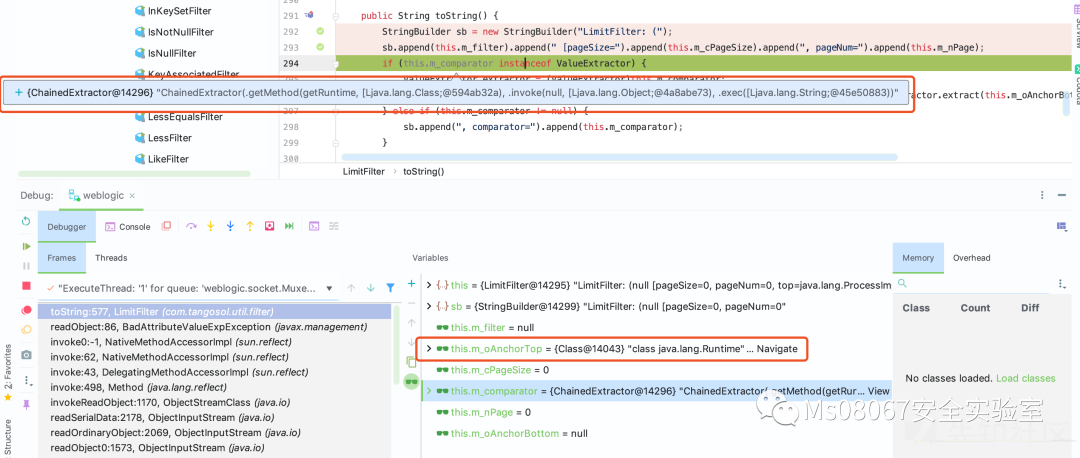Screen dimensions: 1080x458
Task: Expand the this.m_oAnchorTop variable
Action: pos(429,348)
